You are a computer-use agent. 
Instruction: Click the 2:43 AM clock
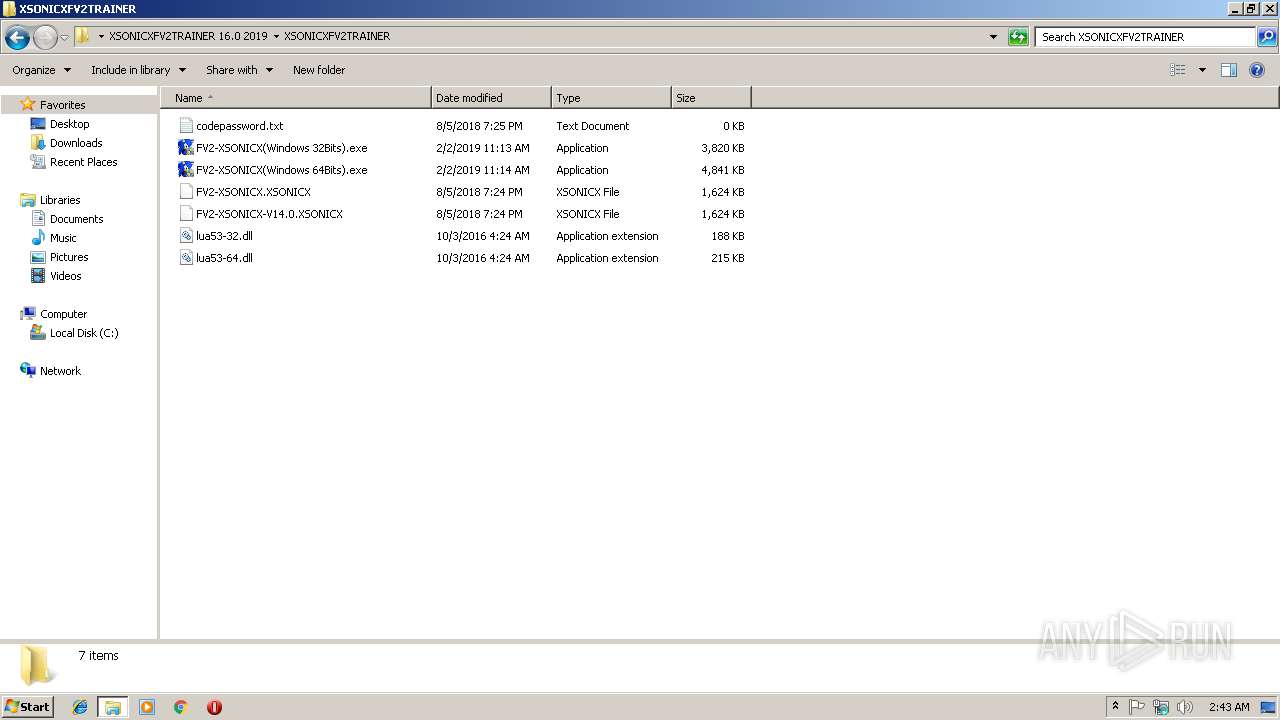pyautogui.click(x=1228, y=707)
